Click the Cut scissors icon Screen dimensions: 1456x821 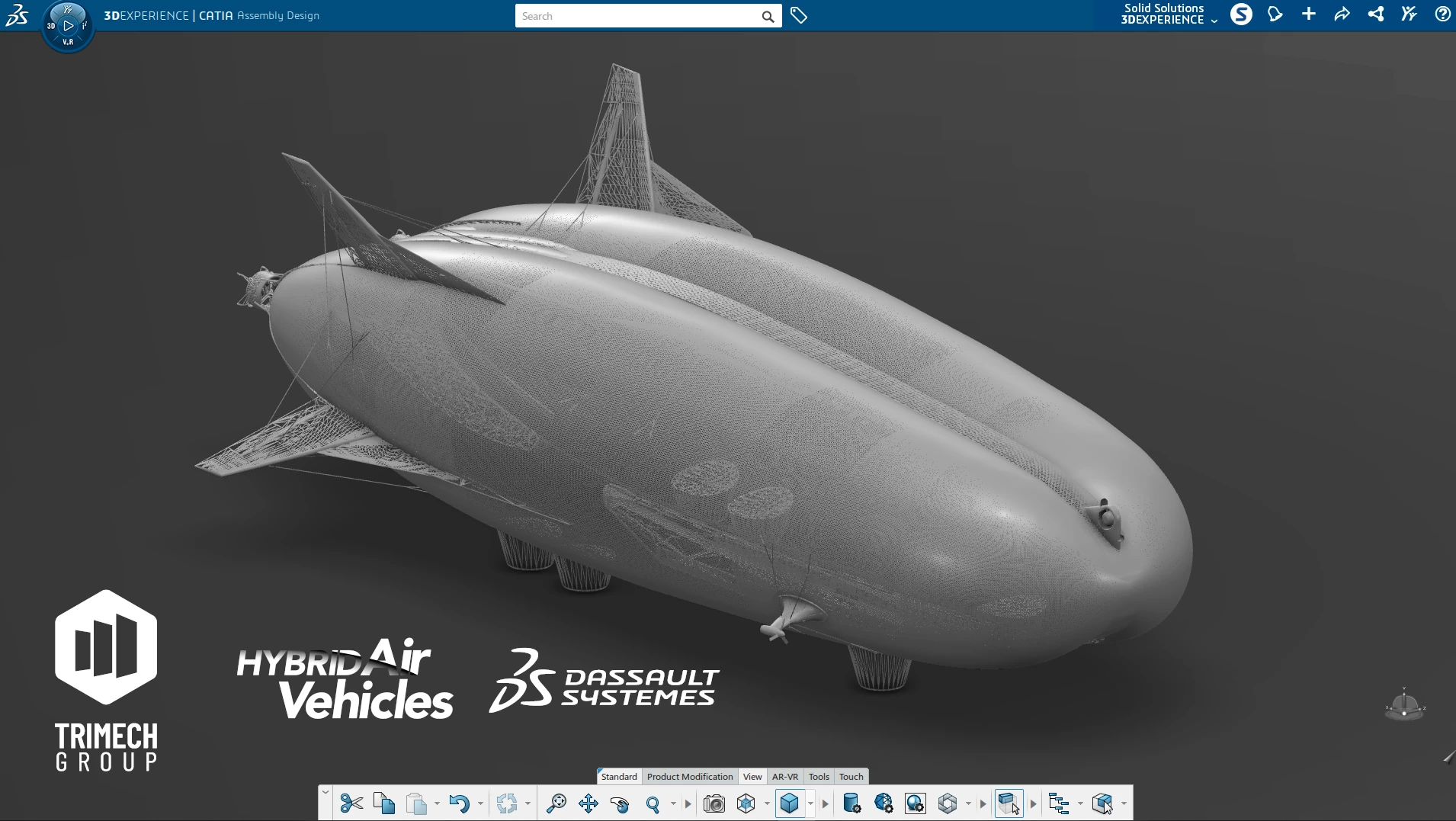(x=351, y=803)
